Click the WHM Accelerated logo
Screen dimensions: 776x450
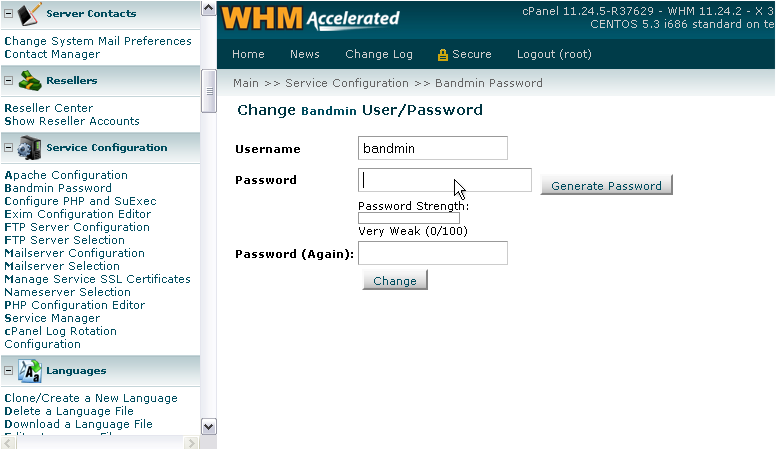coord(310,19)
